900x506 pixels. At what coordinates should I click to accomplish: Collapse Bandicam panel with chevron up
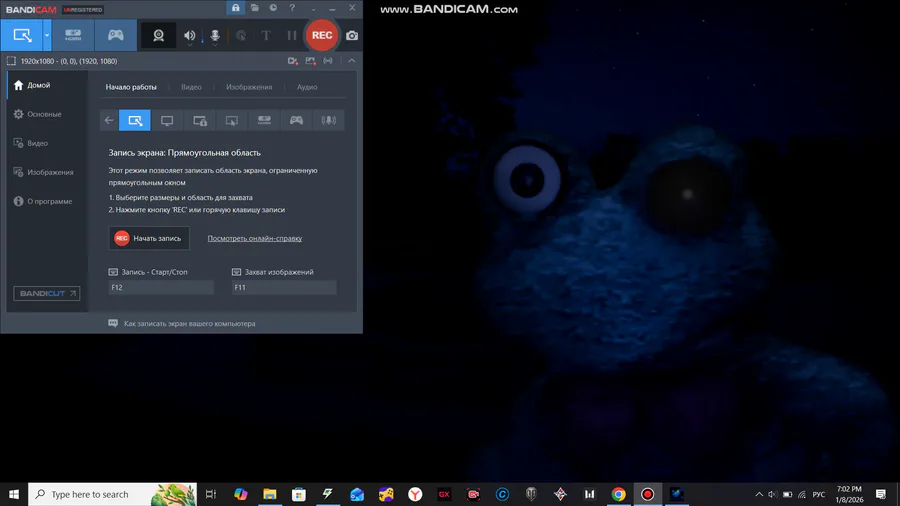click(x=351, y=61)
